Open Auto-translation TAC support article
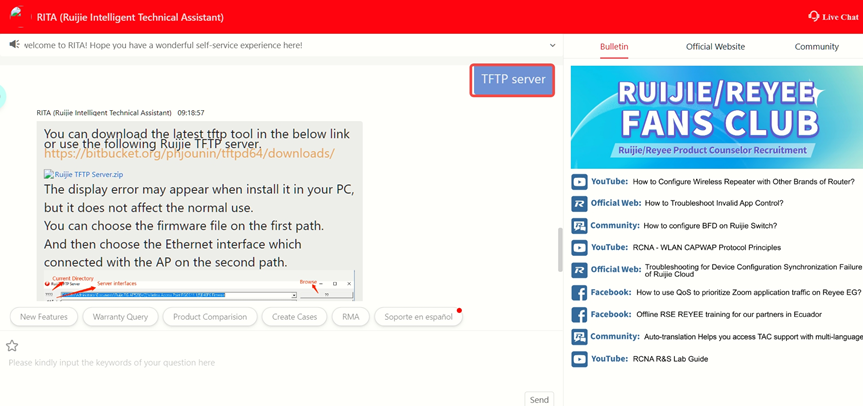Viewport: 863px width, 406px height. [x=753, y=337]
